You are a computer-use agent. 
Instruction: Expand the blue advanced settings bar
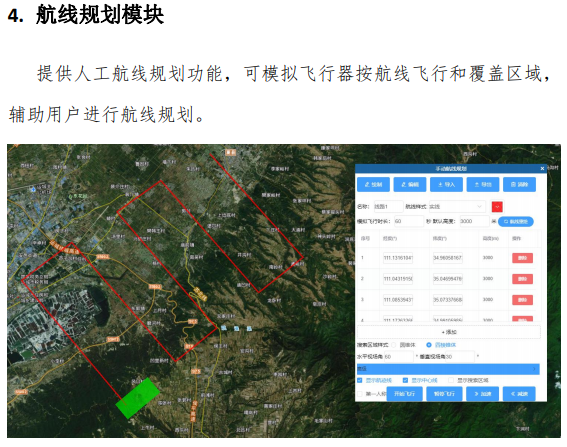tap(448, 369)
